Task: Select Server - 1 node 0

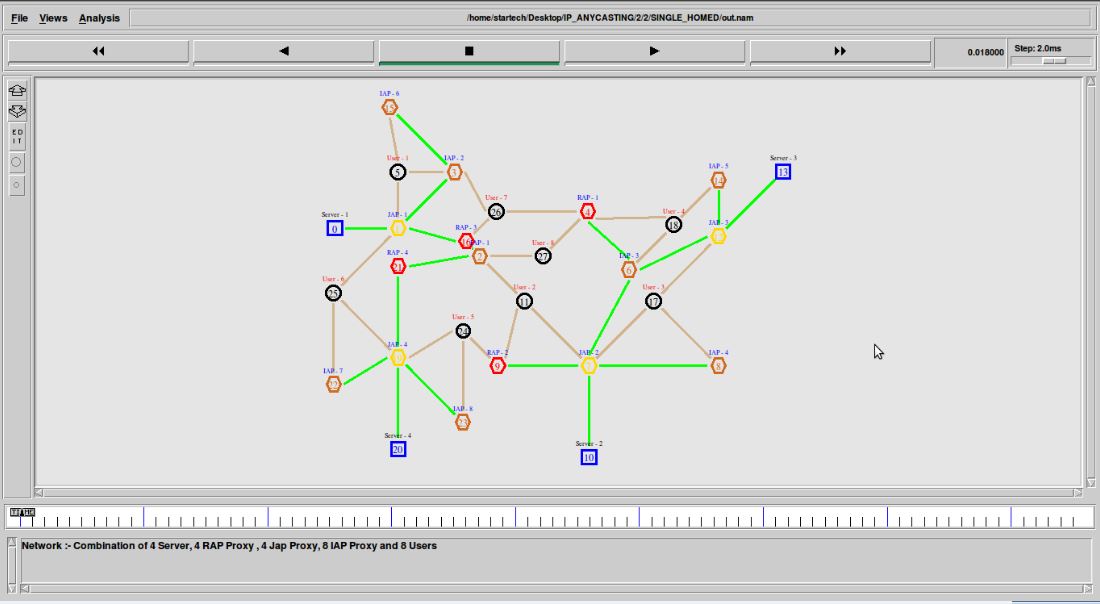Action: coord(335,228)
